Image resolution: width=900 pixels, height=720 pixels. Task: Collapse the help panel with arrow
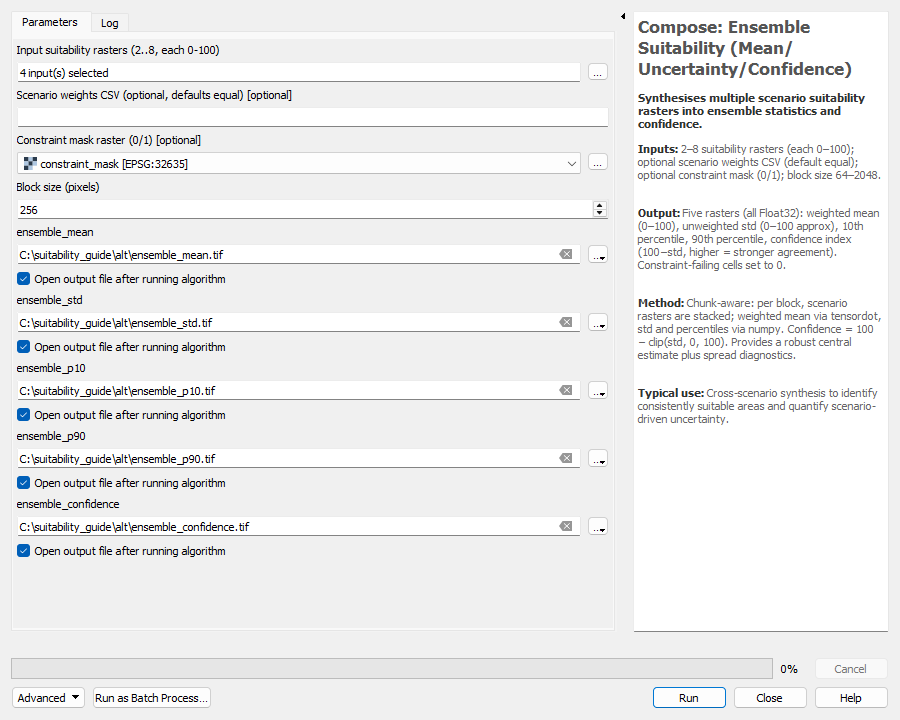(623, 16)
